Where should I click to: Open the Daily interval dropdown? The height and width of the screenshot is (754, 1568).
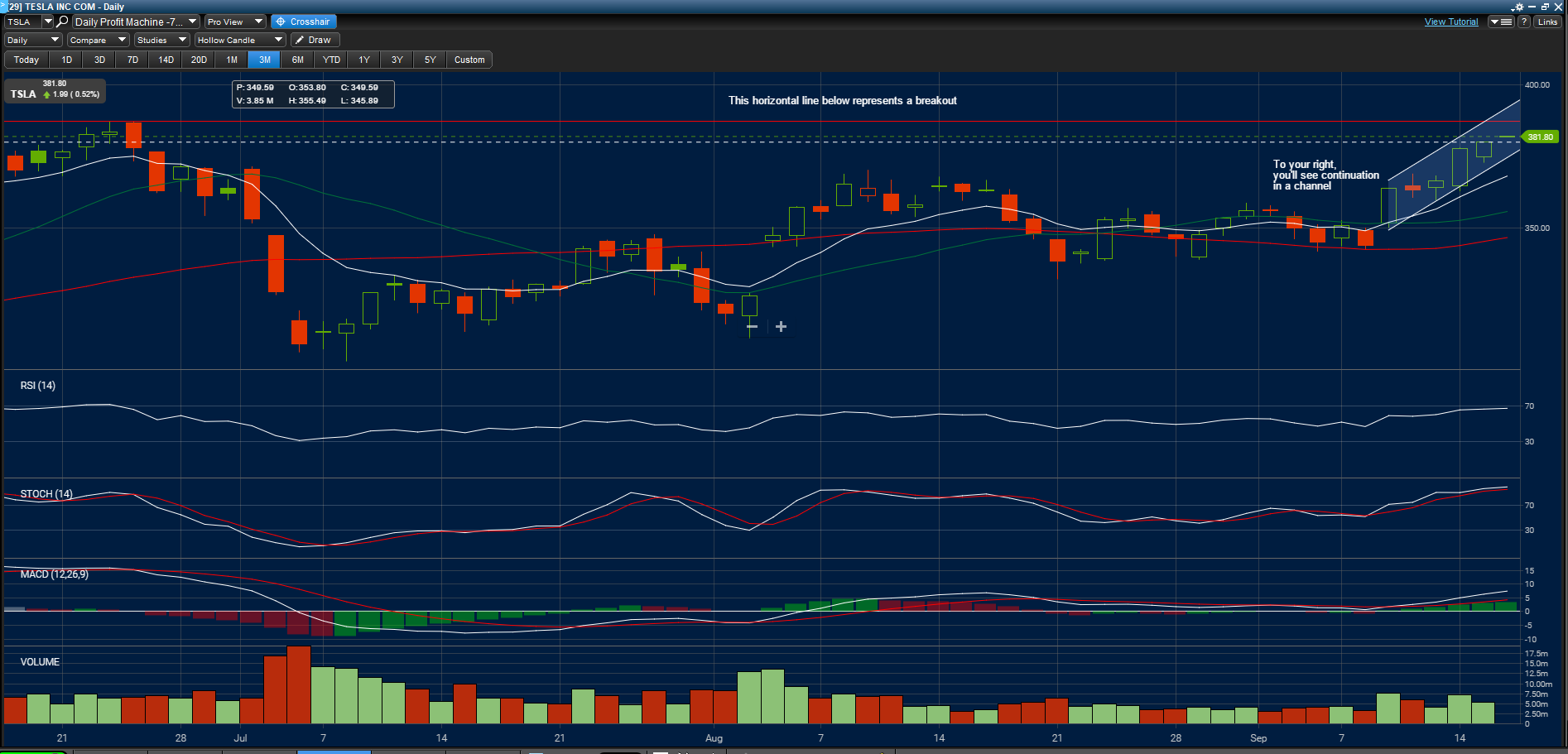point(33,40)
